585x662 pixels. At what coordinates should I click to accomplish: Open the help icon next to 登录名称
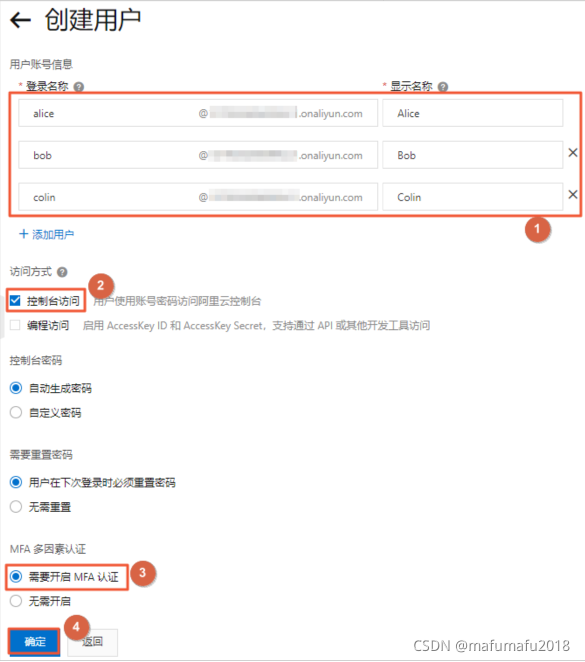[79, 87]
